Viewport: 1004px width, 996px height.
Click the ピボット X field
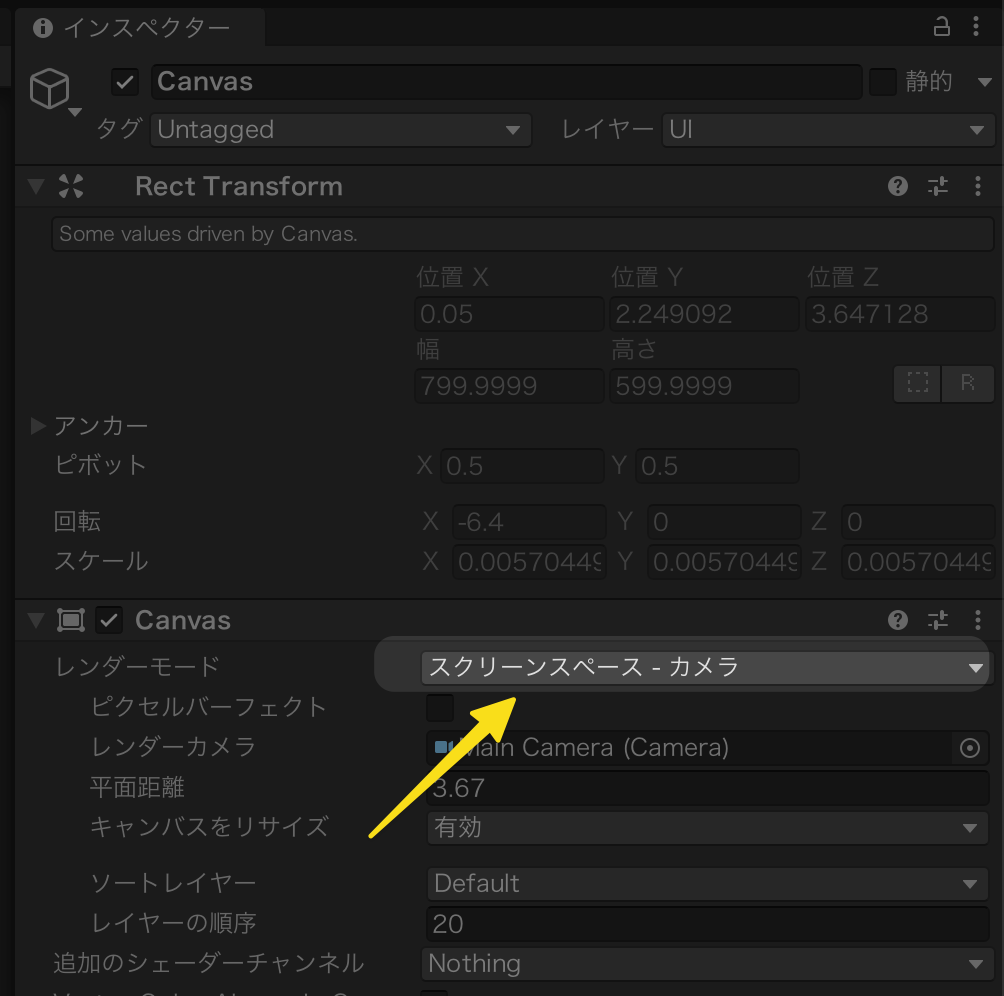coord(522,465)
